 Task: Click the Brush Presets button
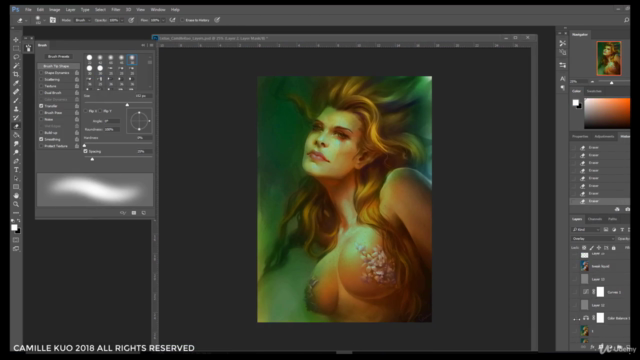coord(58,56)
